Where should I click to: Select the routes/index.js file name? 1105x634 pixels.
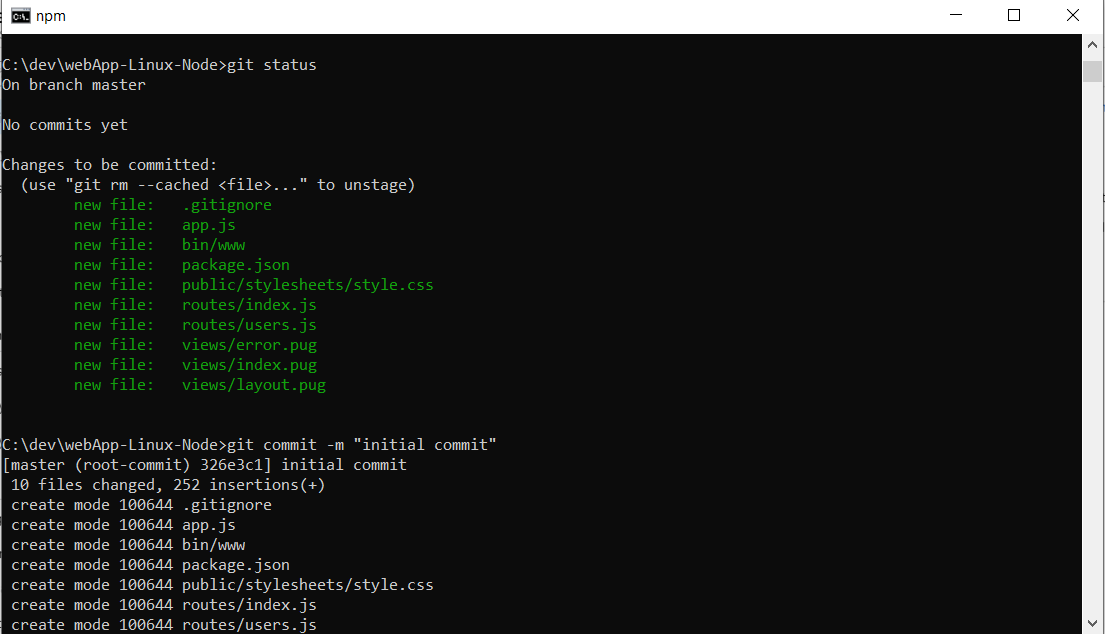point(249,304)
